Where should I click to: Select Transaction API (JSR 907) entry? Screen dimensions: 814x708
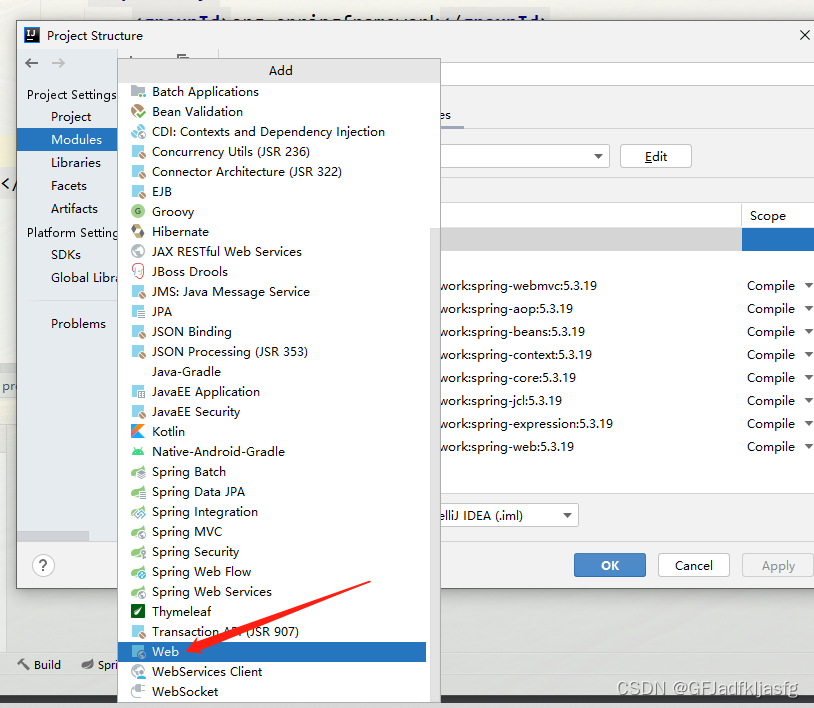pos(272,632)
